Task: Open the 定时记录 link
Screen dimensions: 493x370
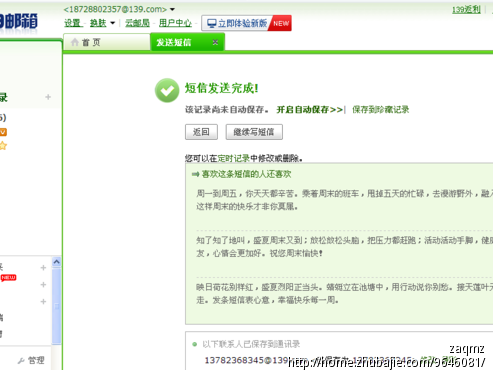Action: click(x=234, y=158)
